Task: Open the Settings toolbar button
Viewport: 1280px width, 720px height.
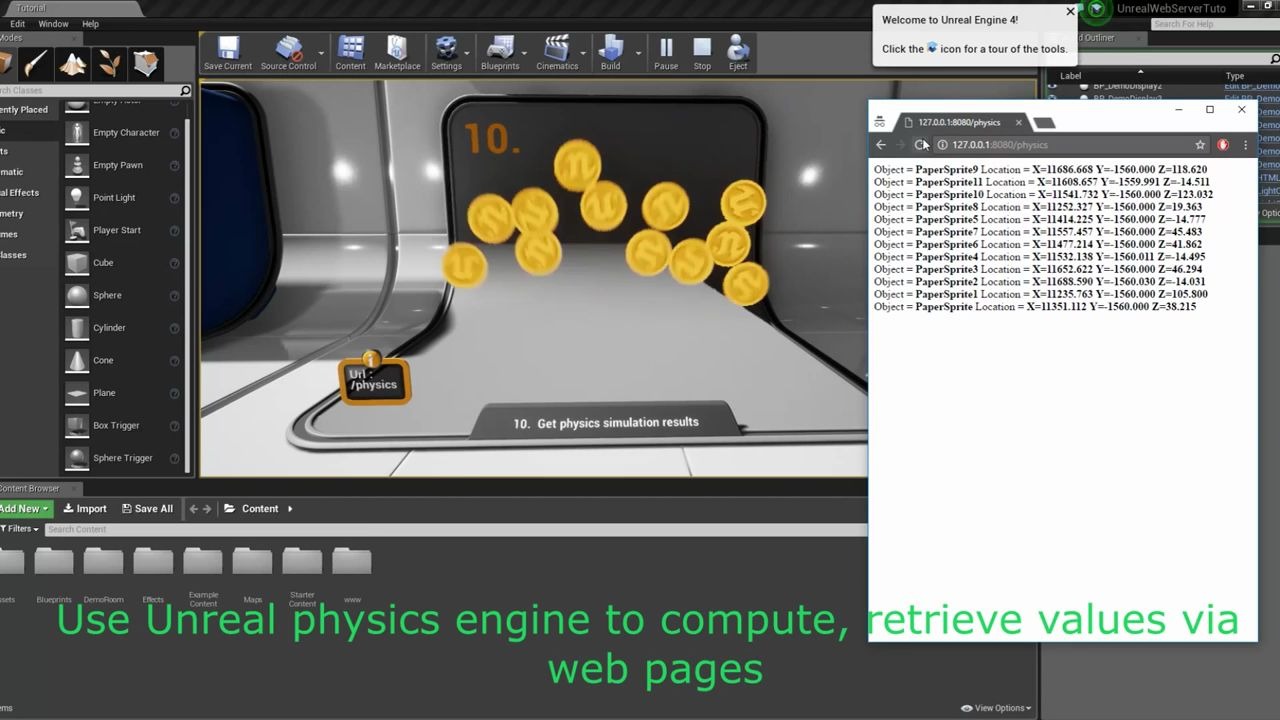Action: coord(446,53)
